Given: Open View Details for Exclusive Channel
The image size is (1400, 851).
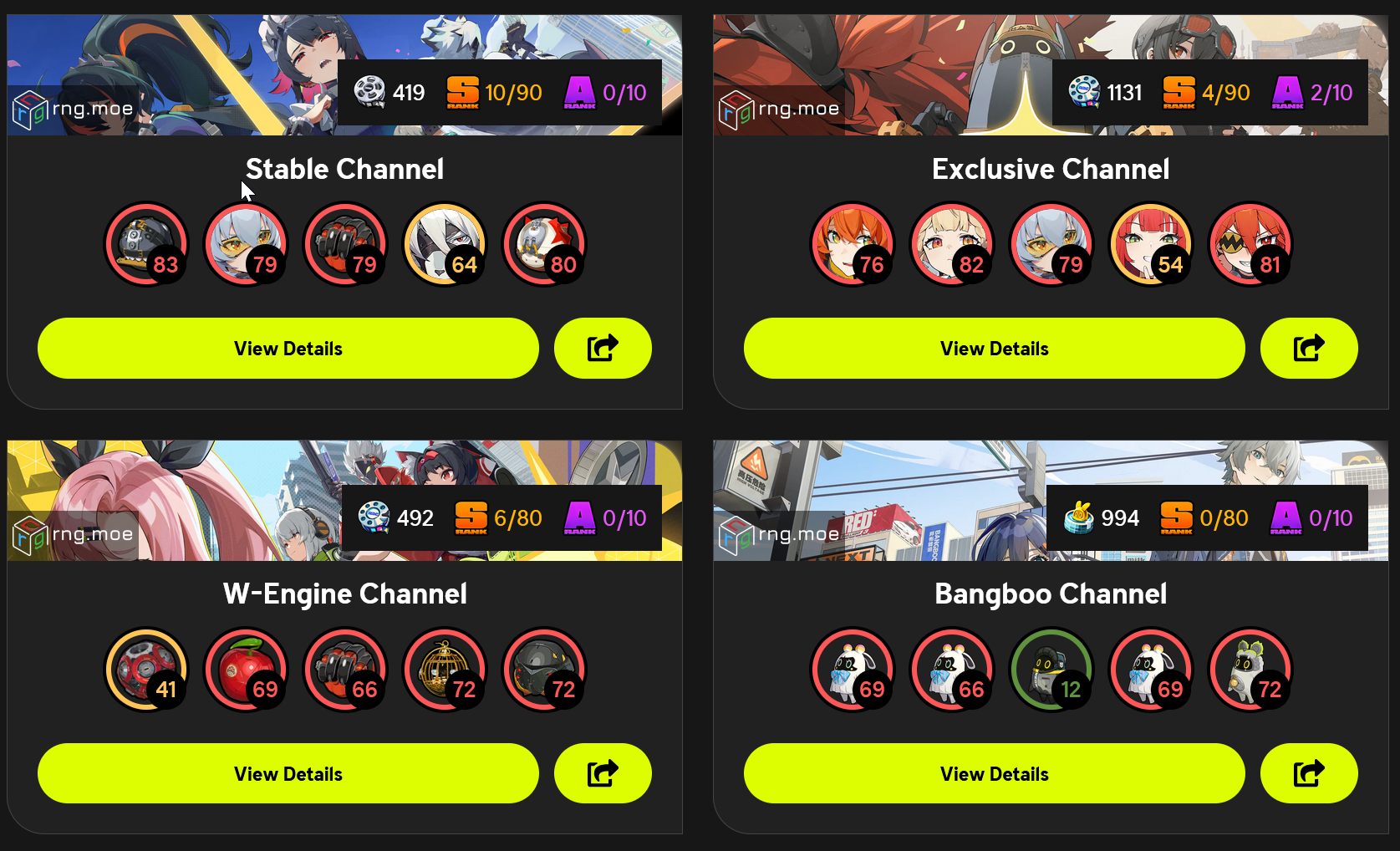Looking at the screenshot, I should tap(995, 348).
